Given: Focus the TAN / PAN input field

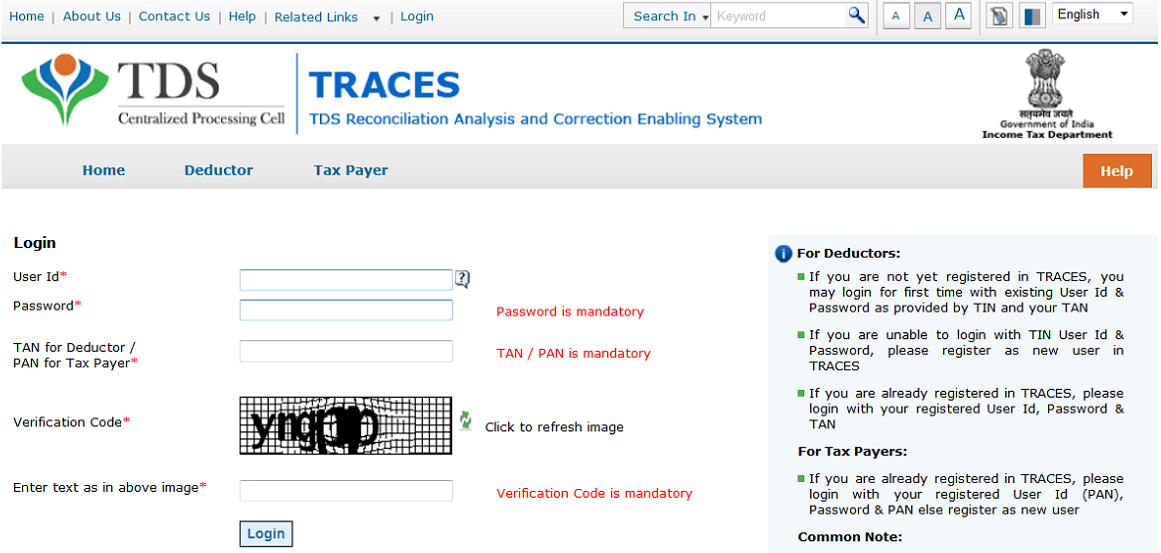Looking at the screenshot, I should pyautogui.click(x=346, y=351).
